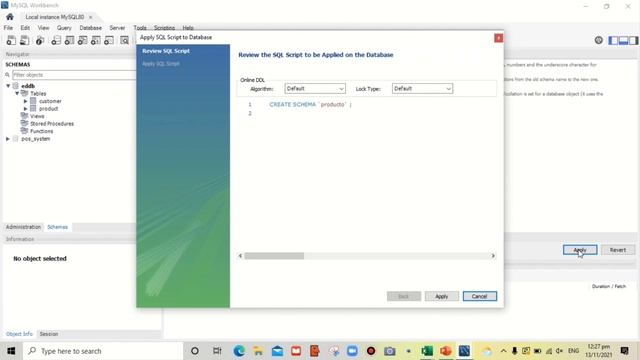The image size is (640, 360).
Task: Click Cancel in the script dialog
Action: (x=480, y=296)
